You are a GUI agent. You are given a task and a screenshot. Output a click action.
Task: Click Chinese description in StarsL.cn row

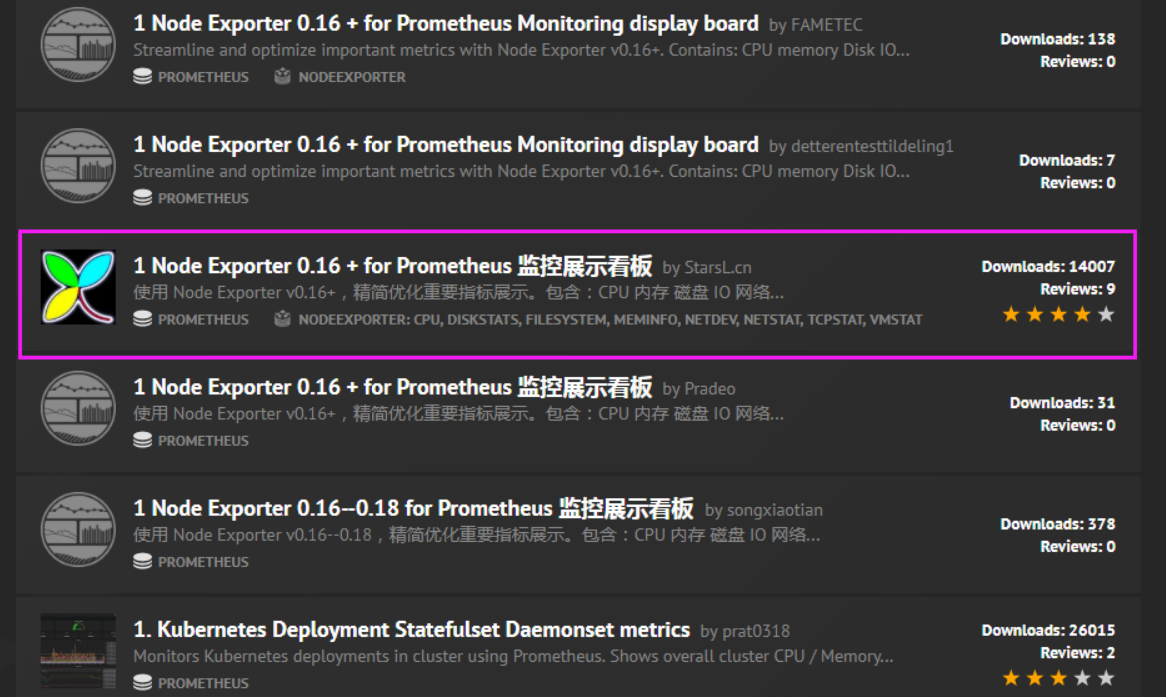[459, 293]
